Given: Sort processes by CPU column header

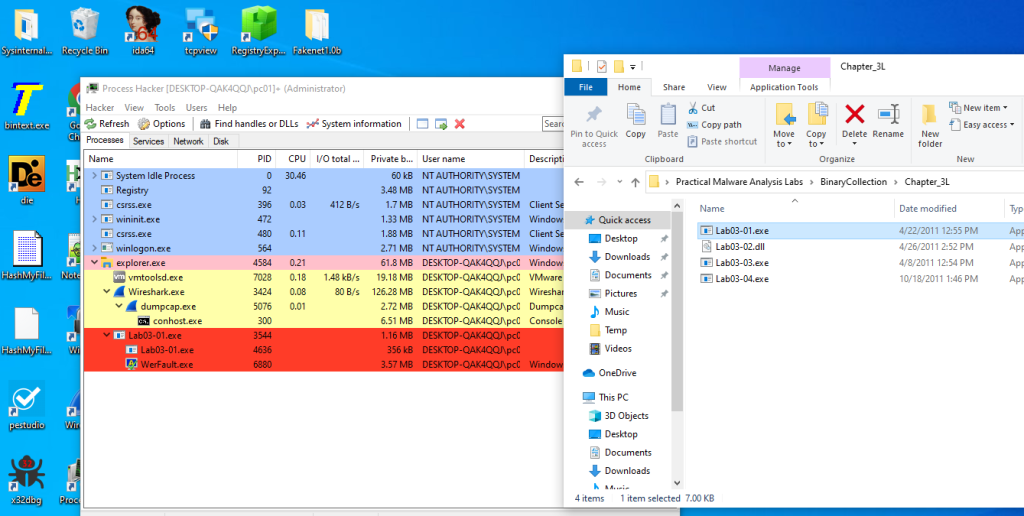Looking at the screenshot, I should [293, 159].
